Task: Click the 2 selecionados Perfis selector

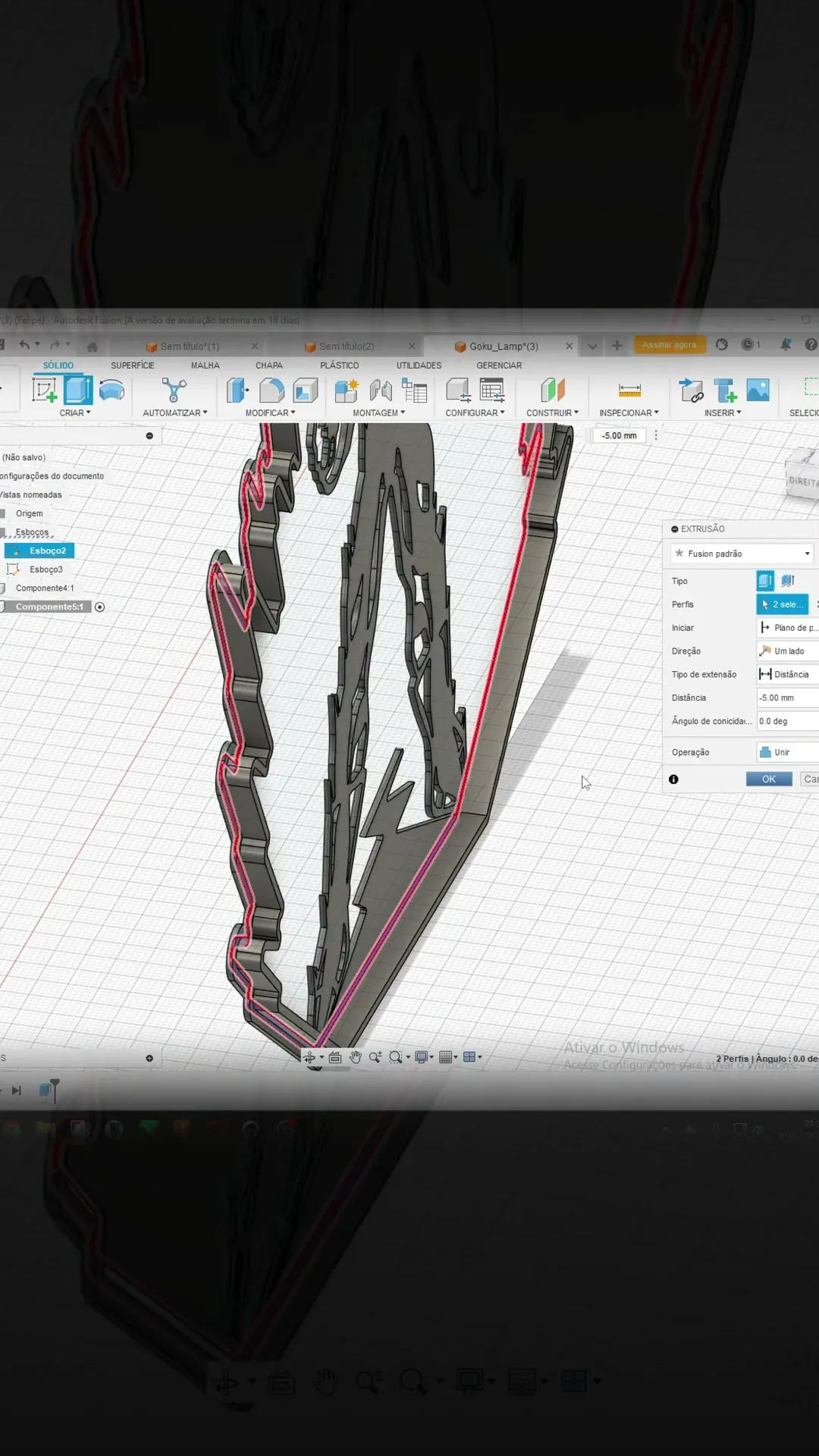Action: point(783,604)
